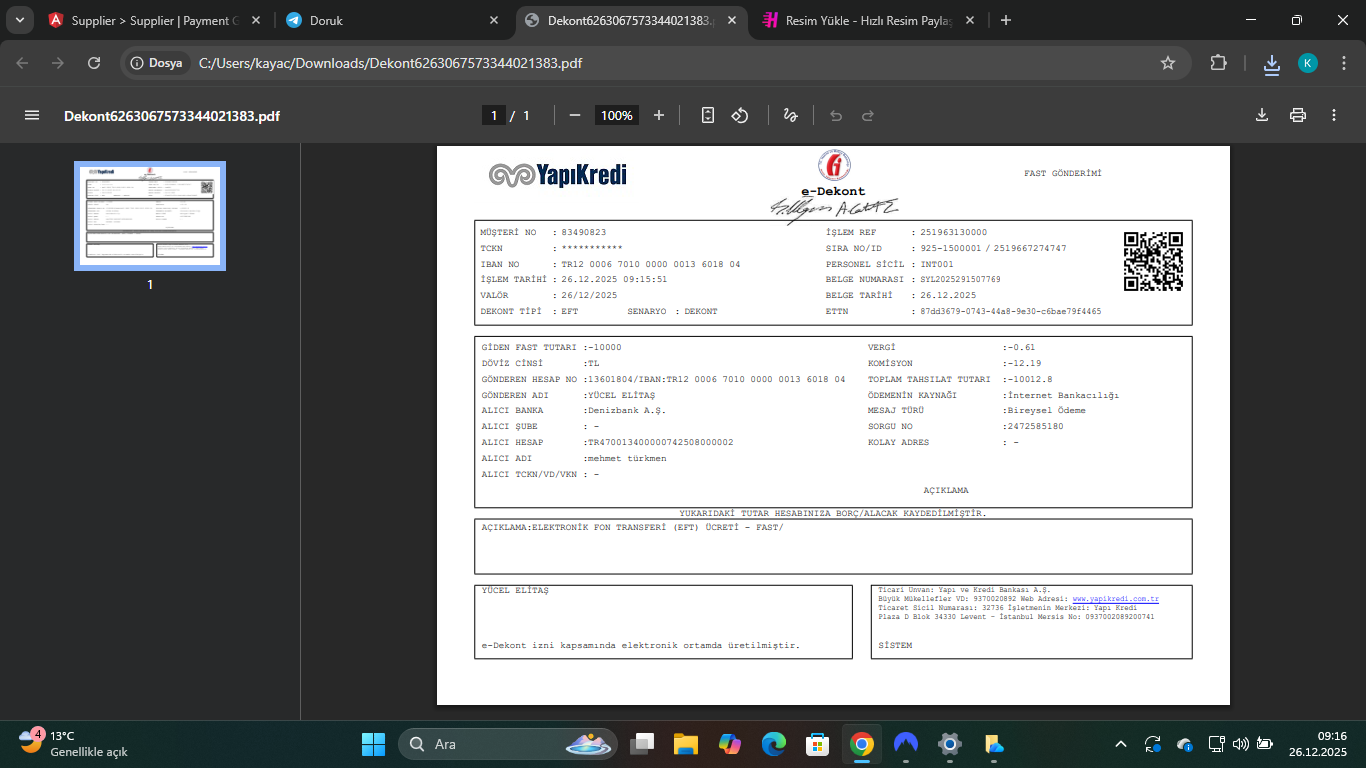Click the page number input field
The width and height of the screenshot is (1366, 768).
(x=493, y=116)
